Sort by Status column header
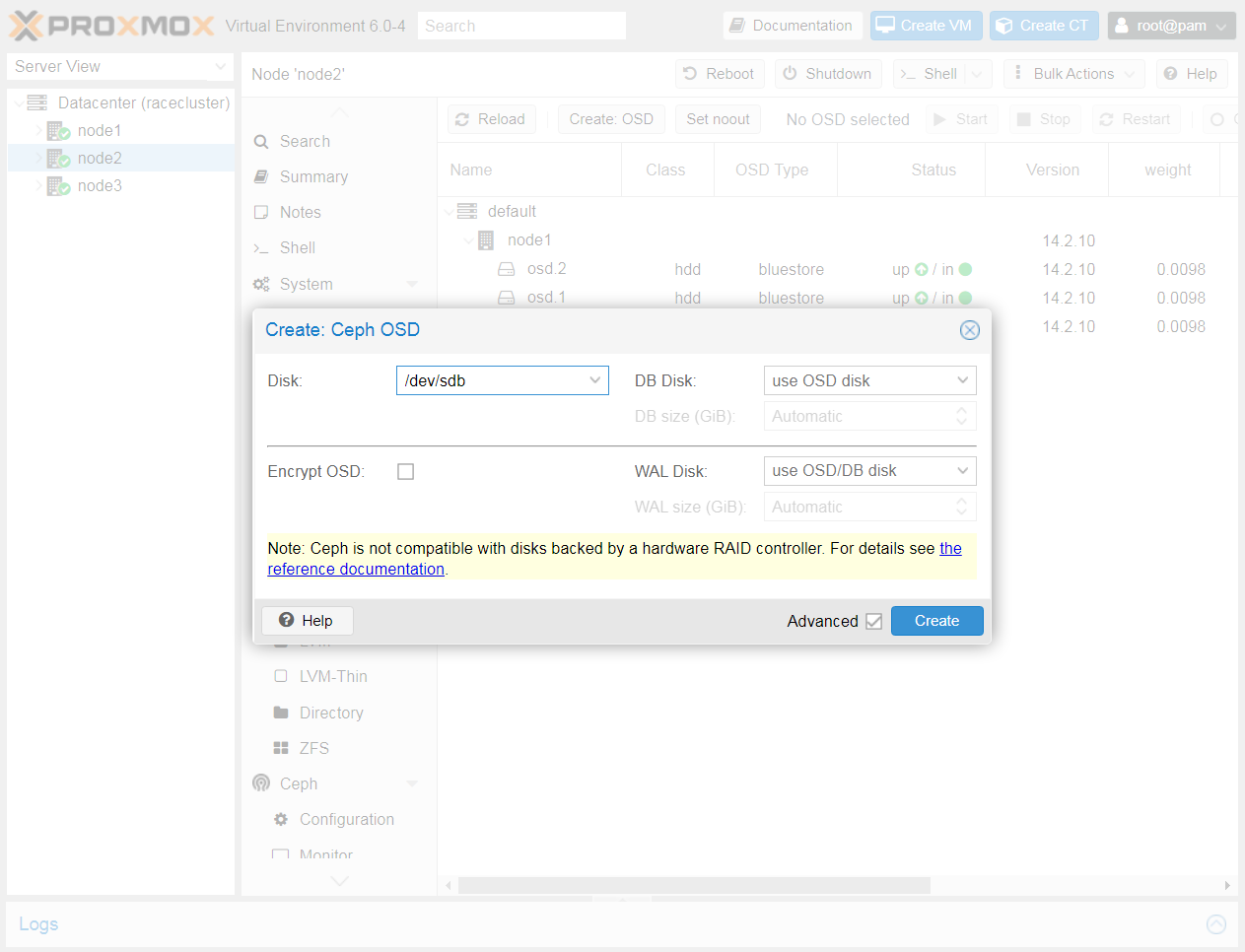1245x952 pixels. [911, 170]
